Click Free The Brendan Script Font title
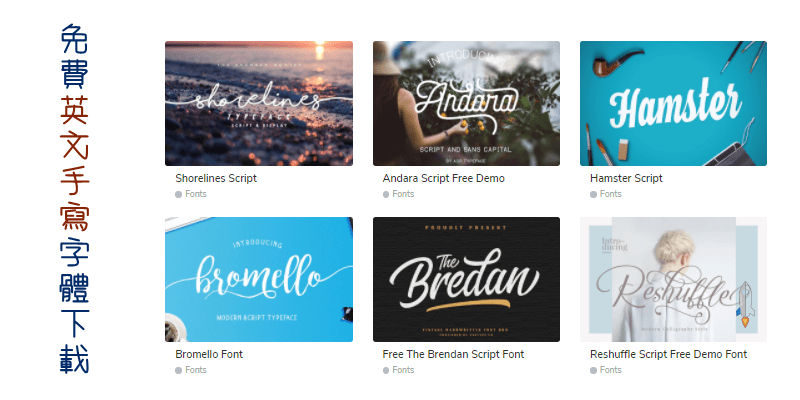The height and width of the screenshot is (400, 800). [x=453, y=354]
